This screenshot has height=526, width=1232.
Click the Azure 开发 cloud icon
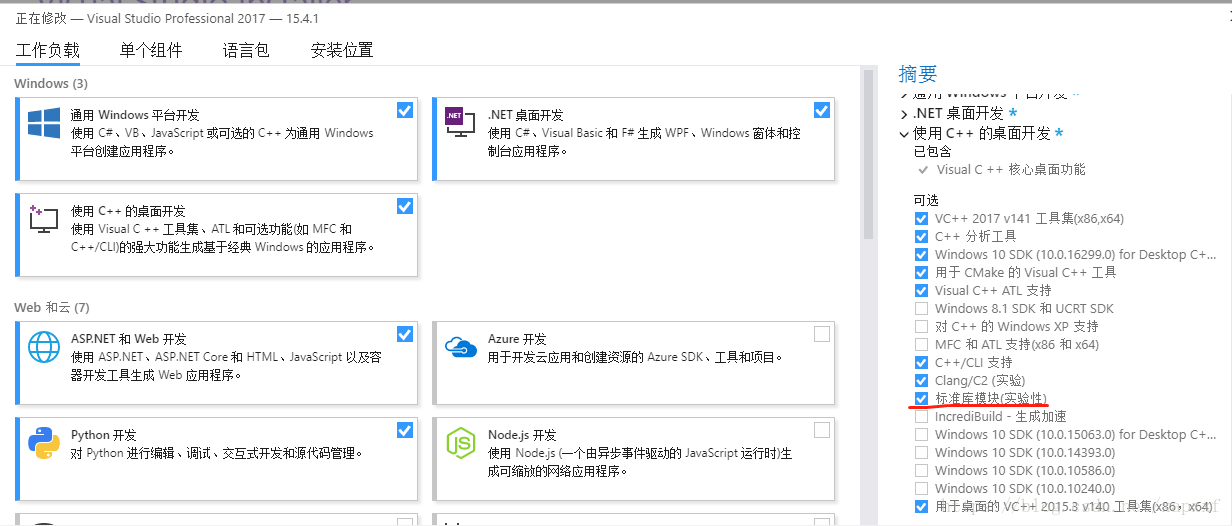point(459,346)
